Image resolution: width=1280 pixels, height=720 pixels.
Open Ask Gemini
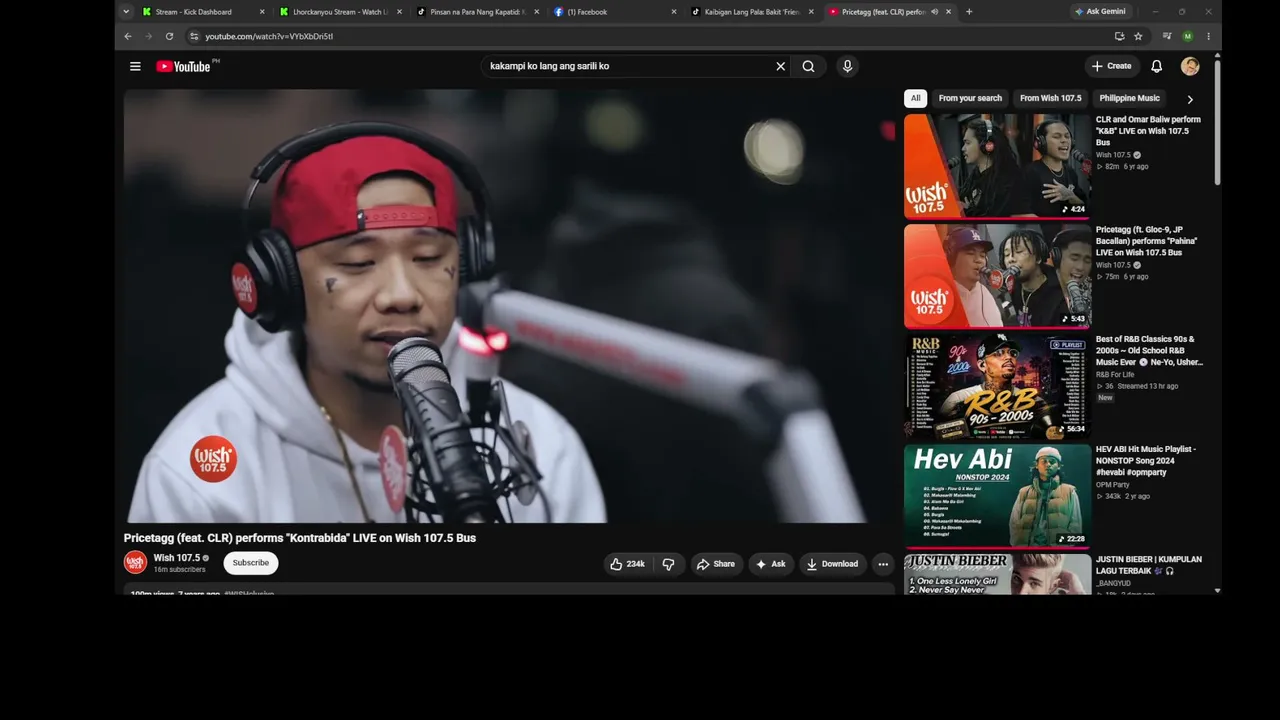click(1100, 12)
